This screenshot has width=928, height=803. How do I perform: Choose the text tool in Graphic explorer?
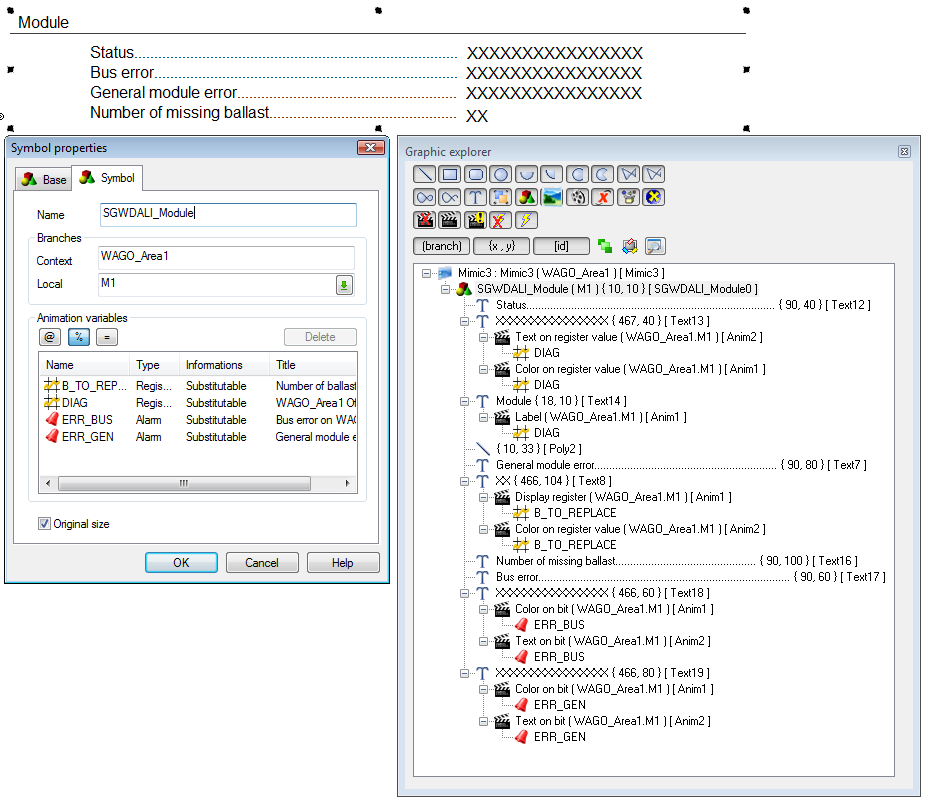click(x=476, y=197)
